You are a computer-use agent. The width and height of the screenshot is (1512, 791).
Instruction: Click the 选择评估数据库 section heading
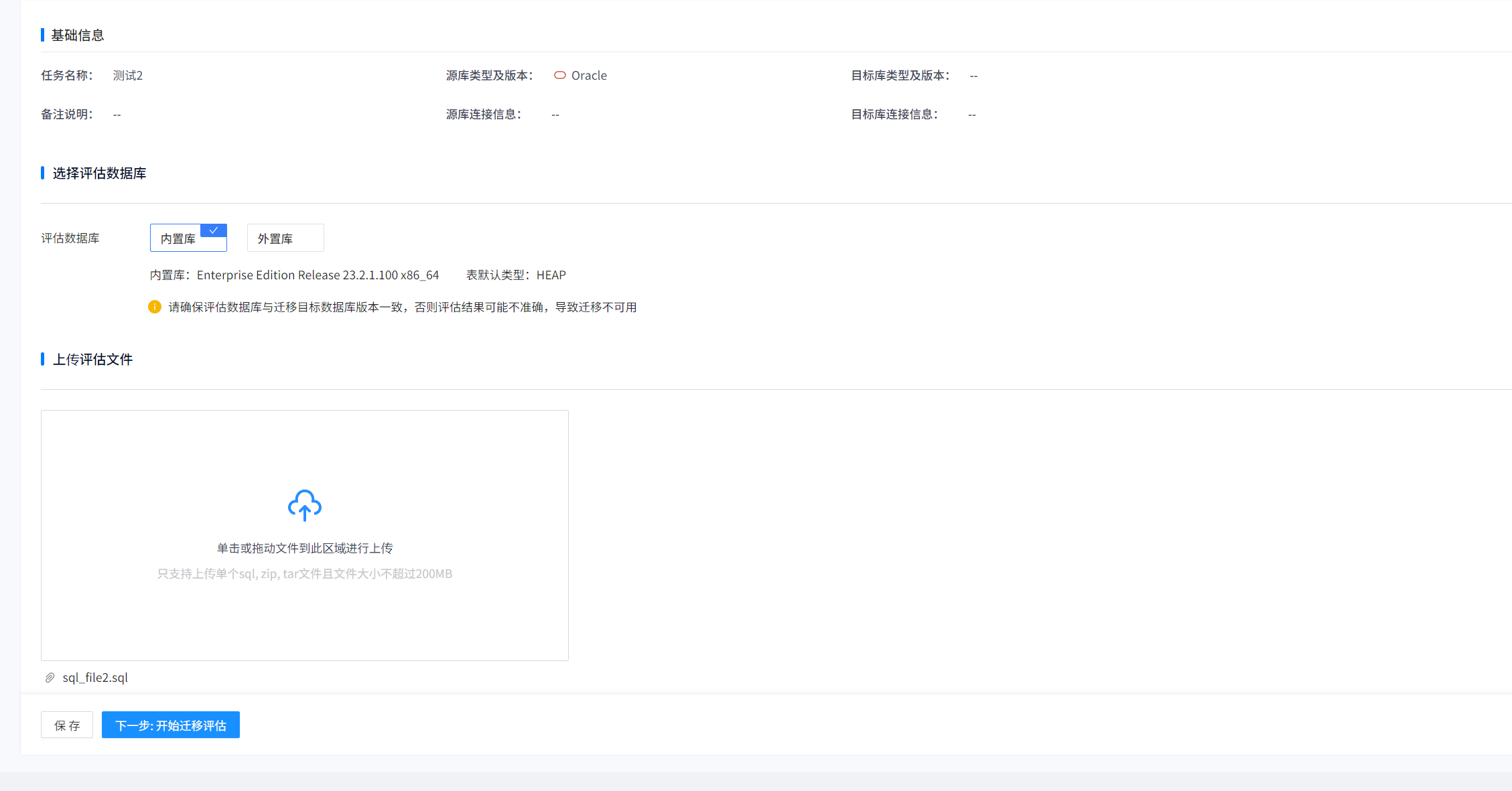click(x=98, y=173)
